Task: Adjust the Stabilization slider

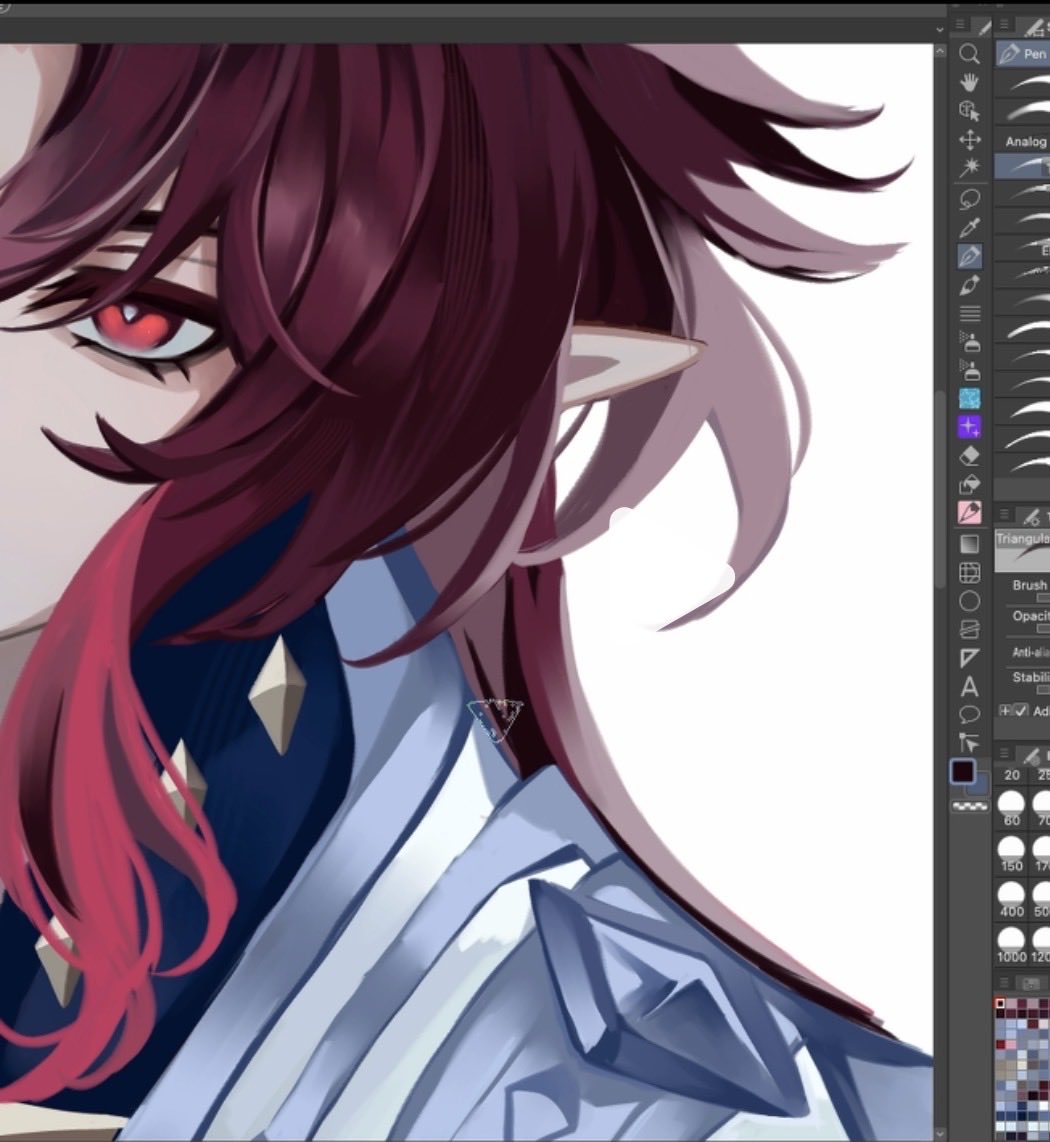Action: coord(1043,689)
